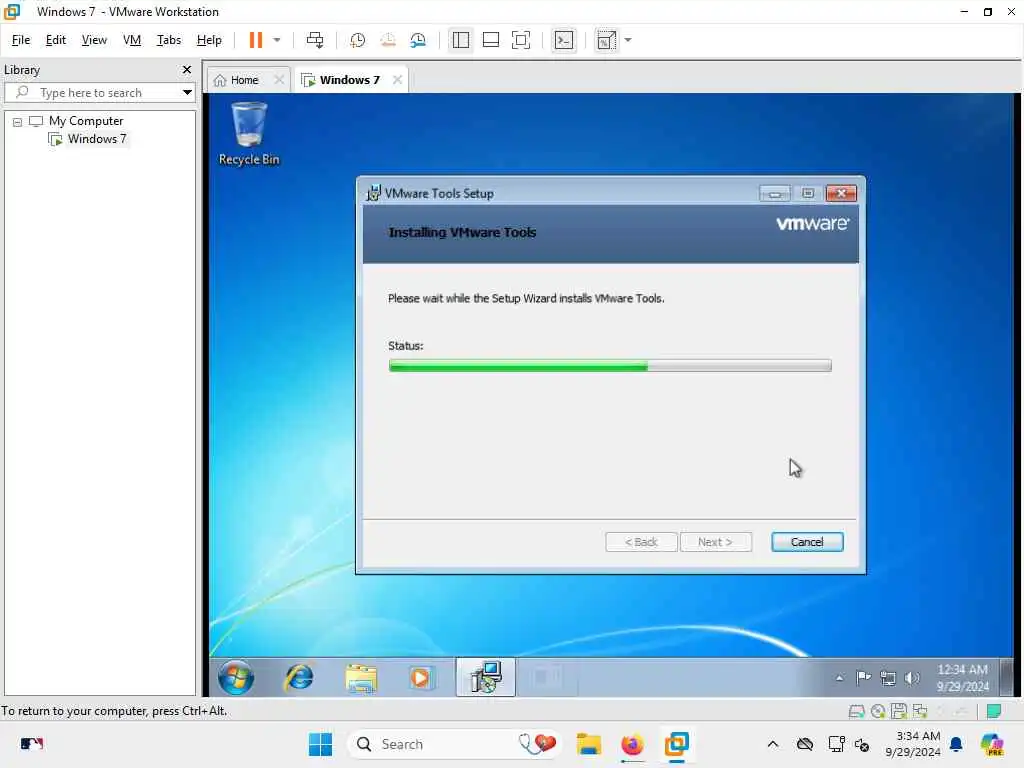Click the floppy device status icon
Screen dimensions: 1024x768
click(x=899, y=711)
